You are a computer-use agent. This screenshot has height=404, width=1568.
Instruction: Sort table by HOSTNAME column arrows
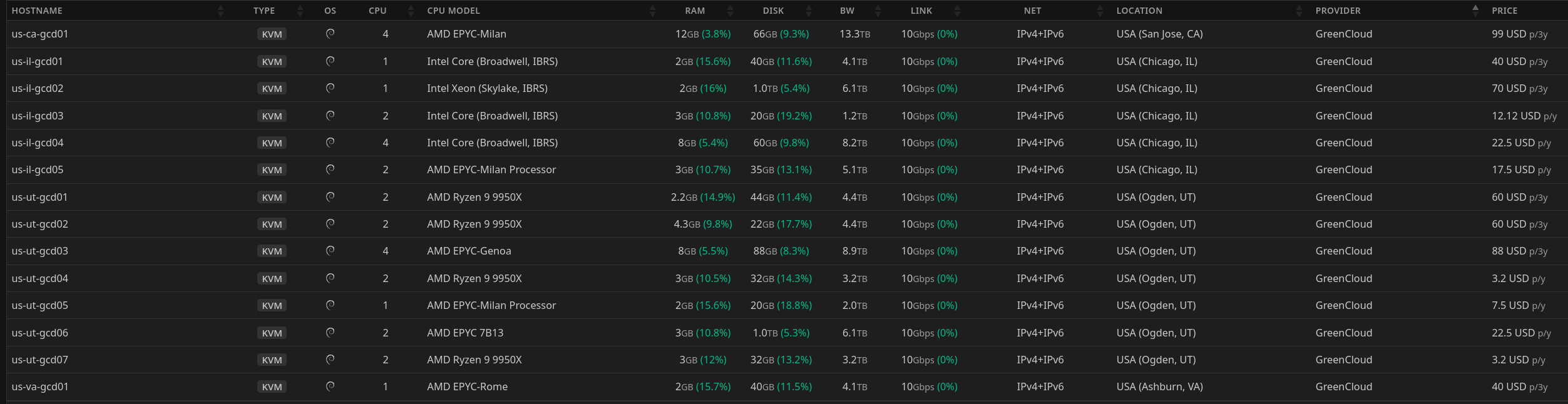220,11
